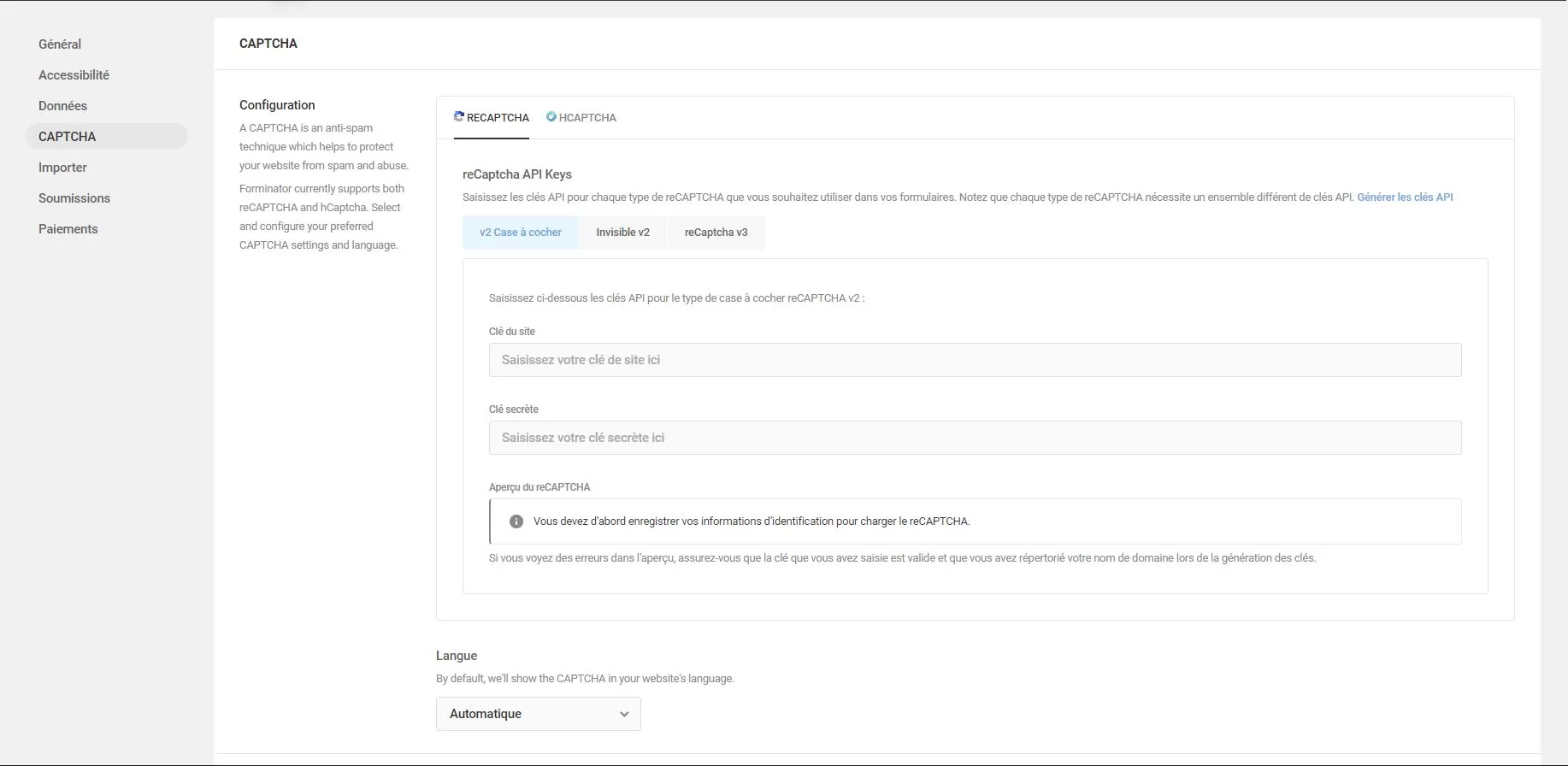1568x766 pixels.
Task: Select the v2 Case à cocher tab
Action: 521,233
